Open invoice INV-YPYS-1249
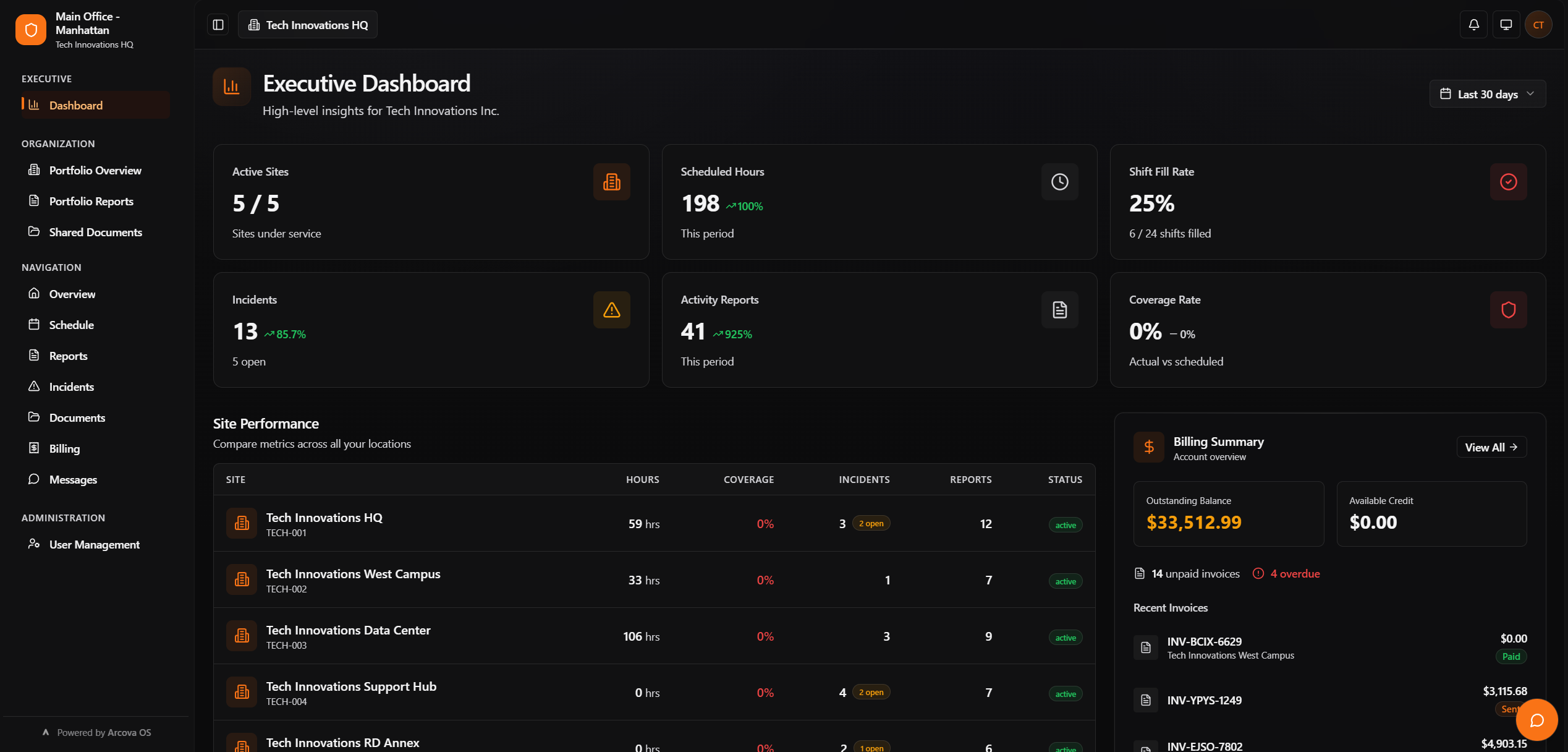 click(1330, 700)
